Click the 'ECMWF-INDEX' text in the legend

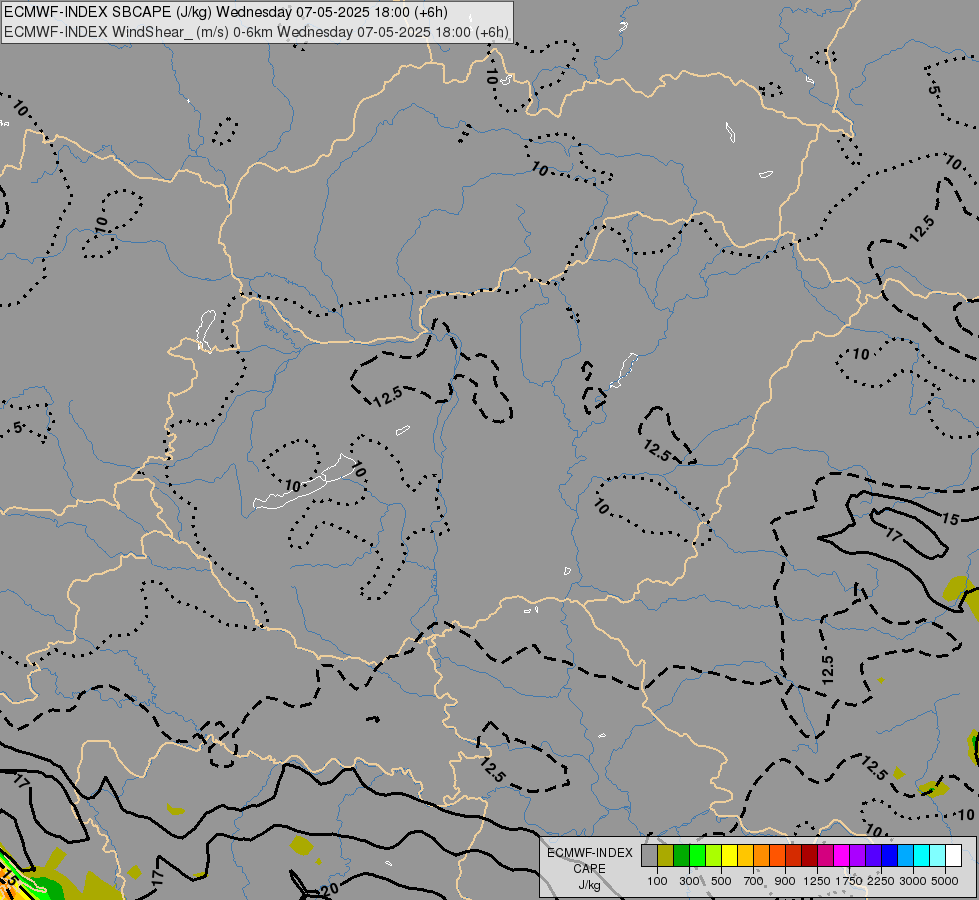pyautogui.click(x=589, y=853)
